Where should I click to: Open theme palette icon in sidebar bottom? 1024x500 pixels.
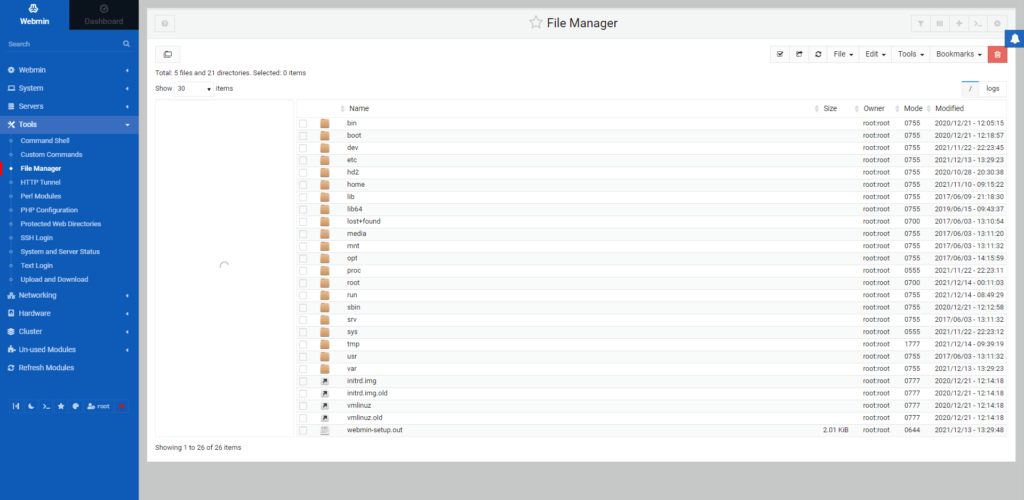(76, 406)
